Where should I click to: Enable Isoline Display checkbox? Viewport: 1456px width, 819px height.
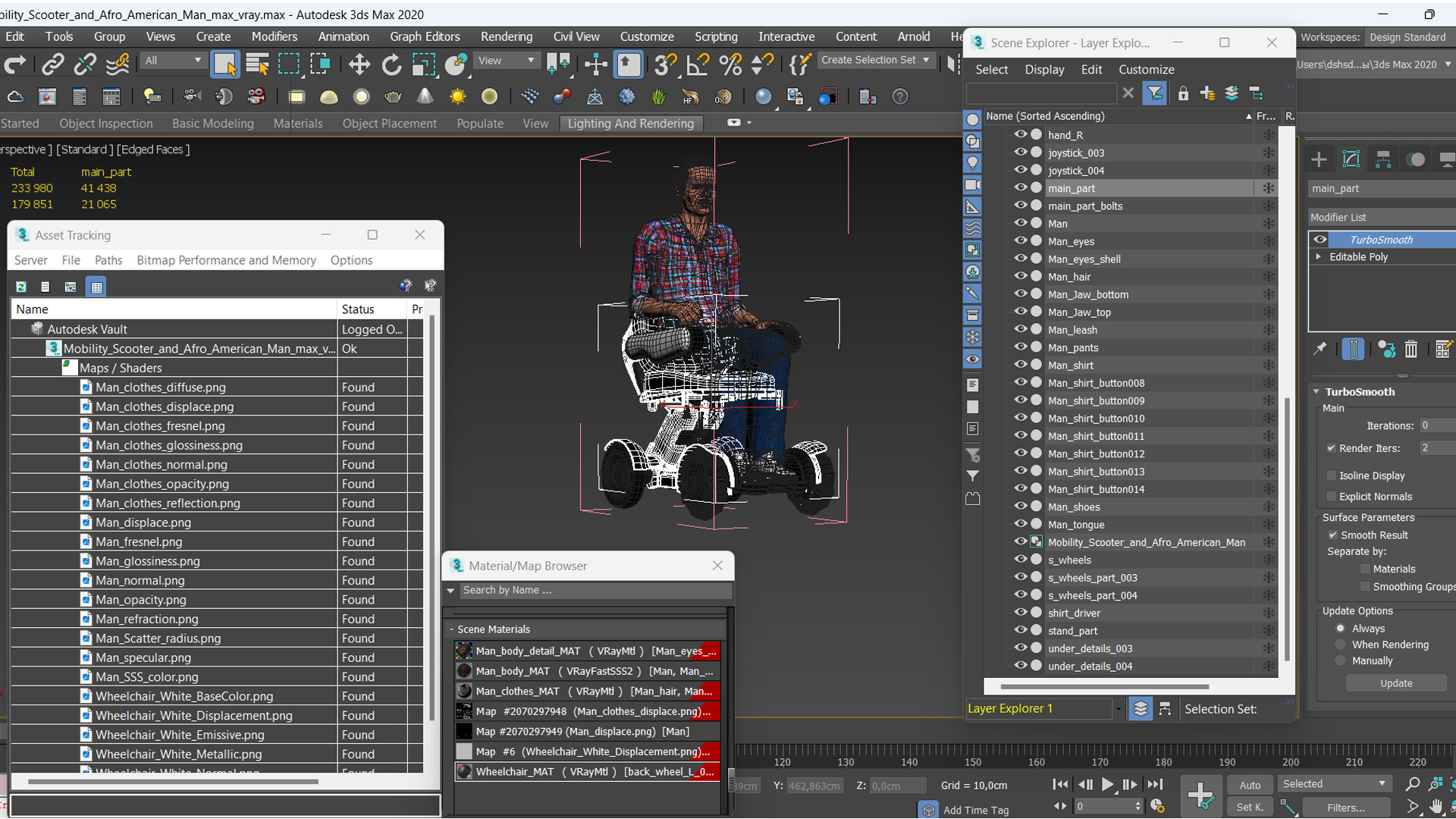pyautogui.click(x=1331, y=475)
